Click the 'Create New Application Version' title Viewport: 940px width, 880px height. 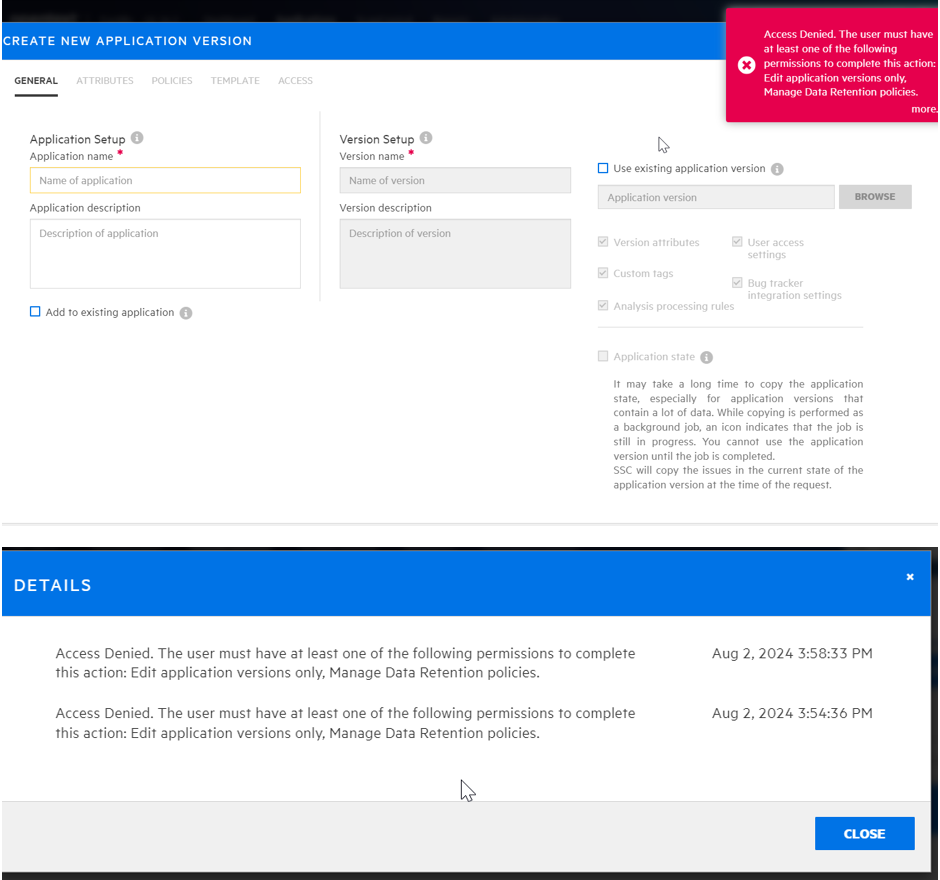click(128, 41)
